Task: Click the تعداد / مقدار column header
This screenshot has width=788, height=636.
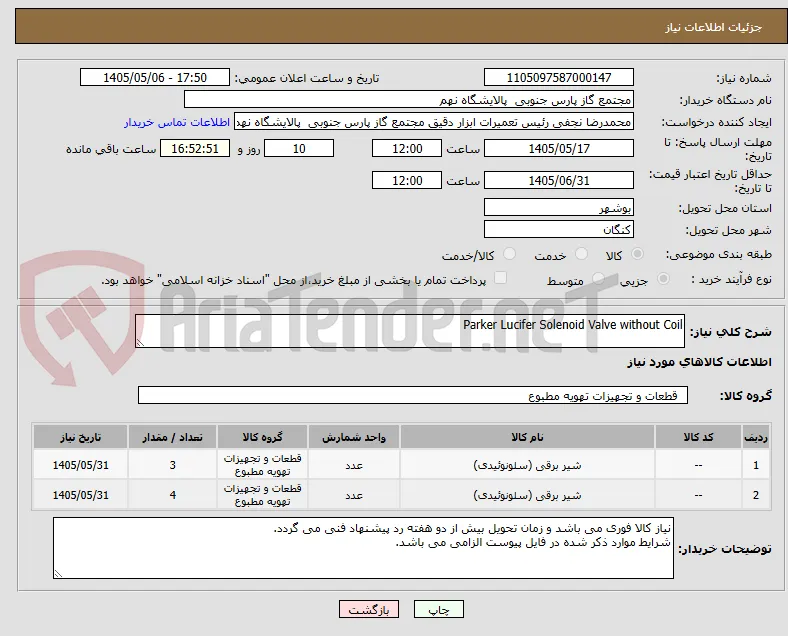Action: point(172,437)
